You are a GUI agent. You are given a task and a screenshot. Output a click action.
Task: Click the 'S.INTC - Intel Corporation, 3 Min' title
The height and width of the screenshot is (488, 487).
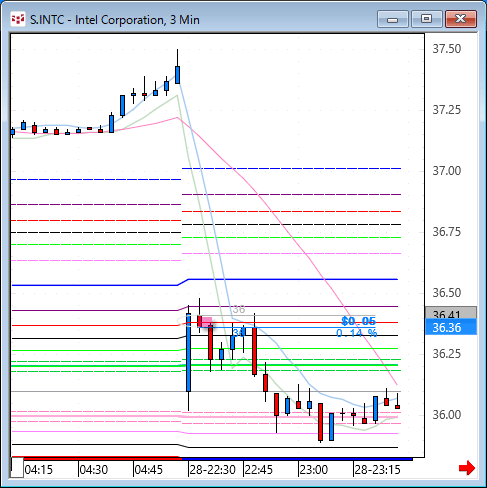tap(115, 20)
